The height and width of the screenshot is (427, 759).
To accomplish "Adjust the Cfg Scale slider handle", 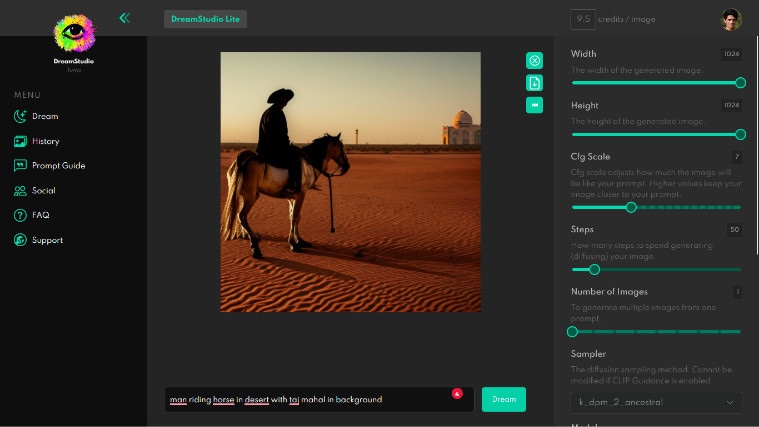I will (x=631, y=208).
